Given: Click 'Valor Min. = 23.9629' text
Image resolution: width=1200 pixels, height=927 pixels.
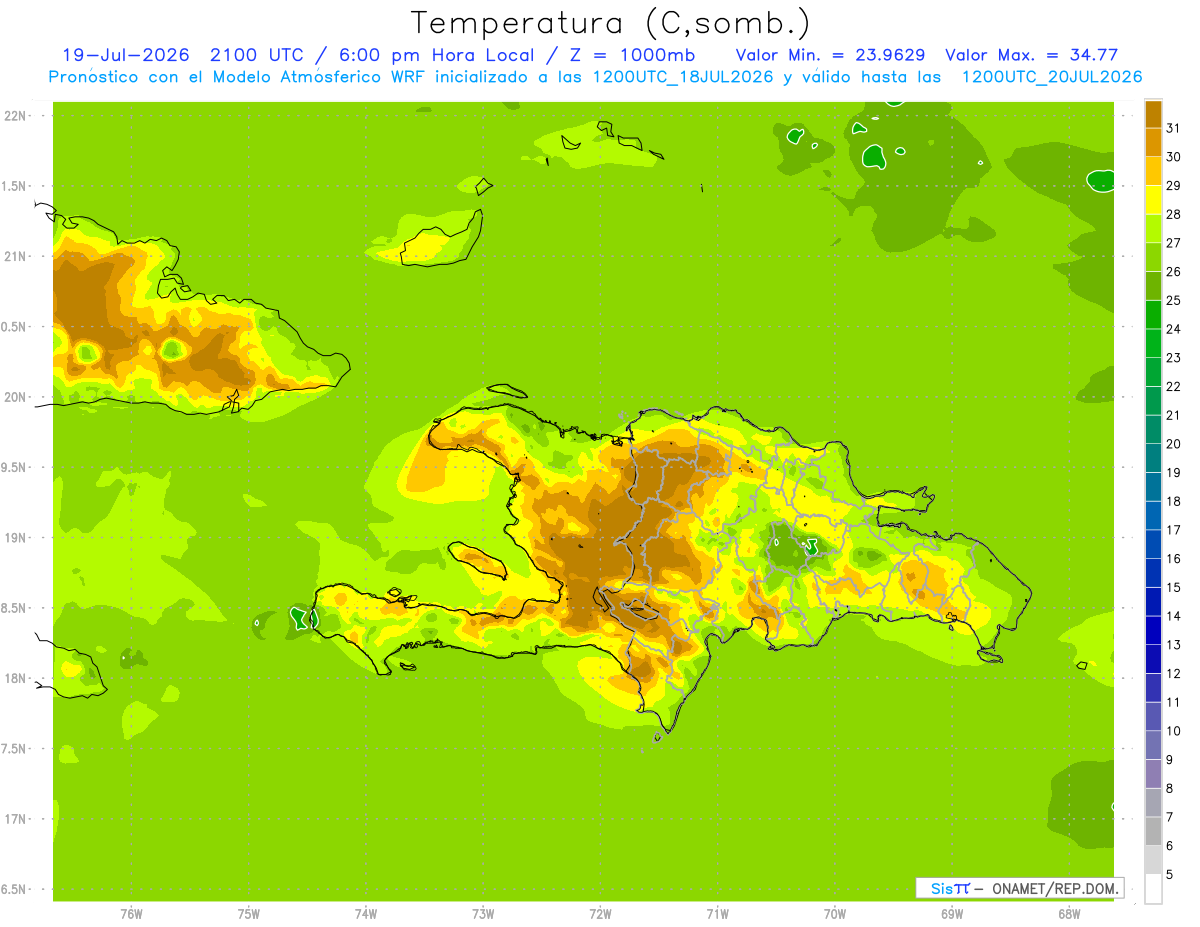Looking at the screenshot, I should pyautogui.click(x=830, y=55).
